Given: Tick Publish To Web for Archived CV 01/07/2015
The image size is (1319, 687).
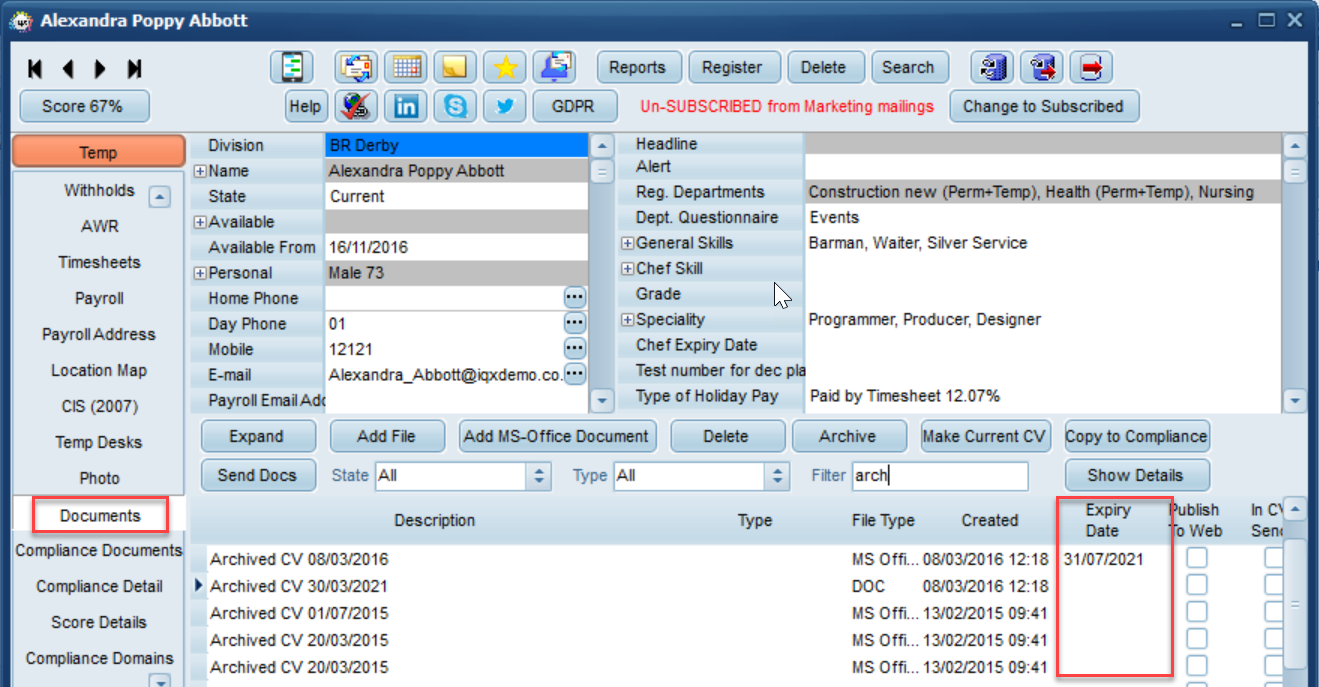Looking at the screenshot, I should point(1196,612).
